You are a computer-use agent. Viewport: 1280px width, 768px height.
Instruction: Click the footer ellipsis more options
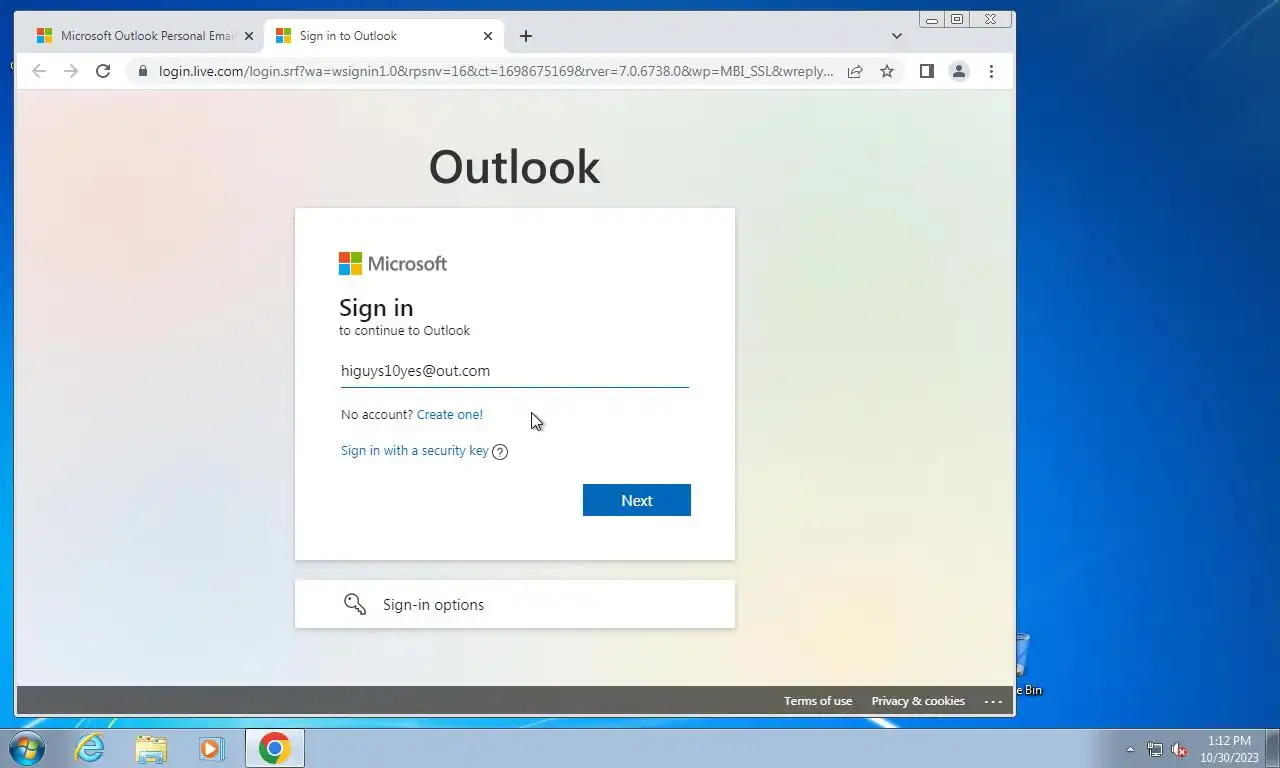993,701
